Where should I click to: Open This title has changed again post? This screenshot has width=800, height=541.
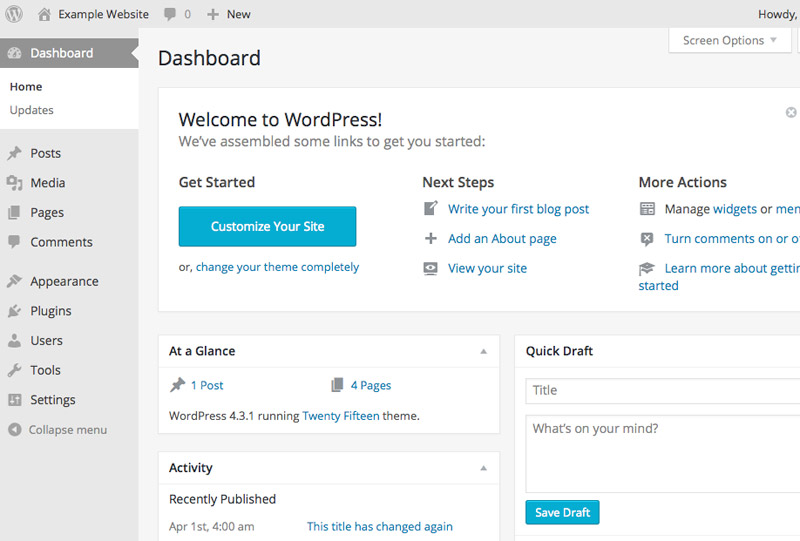tap(380, 527)
